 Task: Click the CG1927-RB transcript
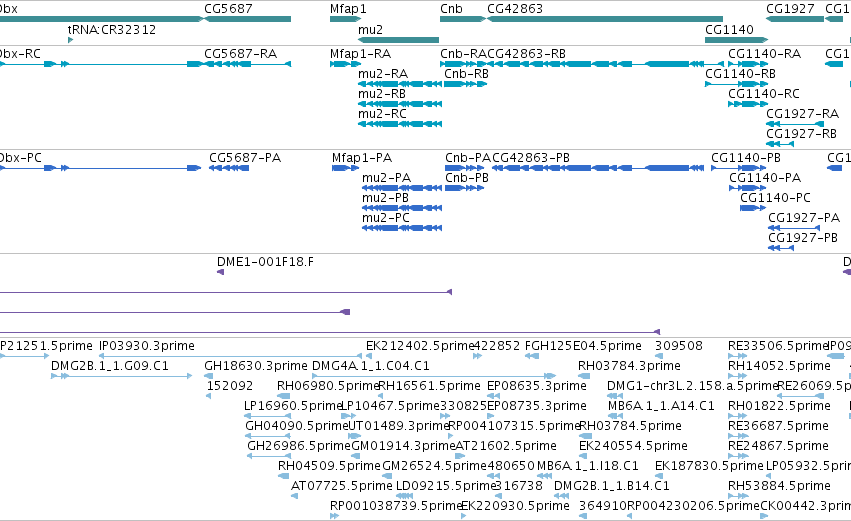[780, 144]
